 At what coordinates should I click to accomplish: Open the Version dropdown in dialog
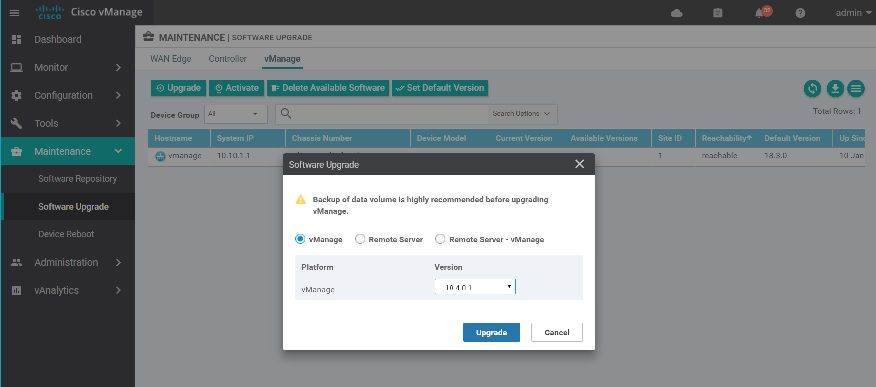point(475,287)
